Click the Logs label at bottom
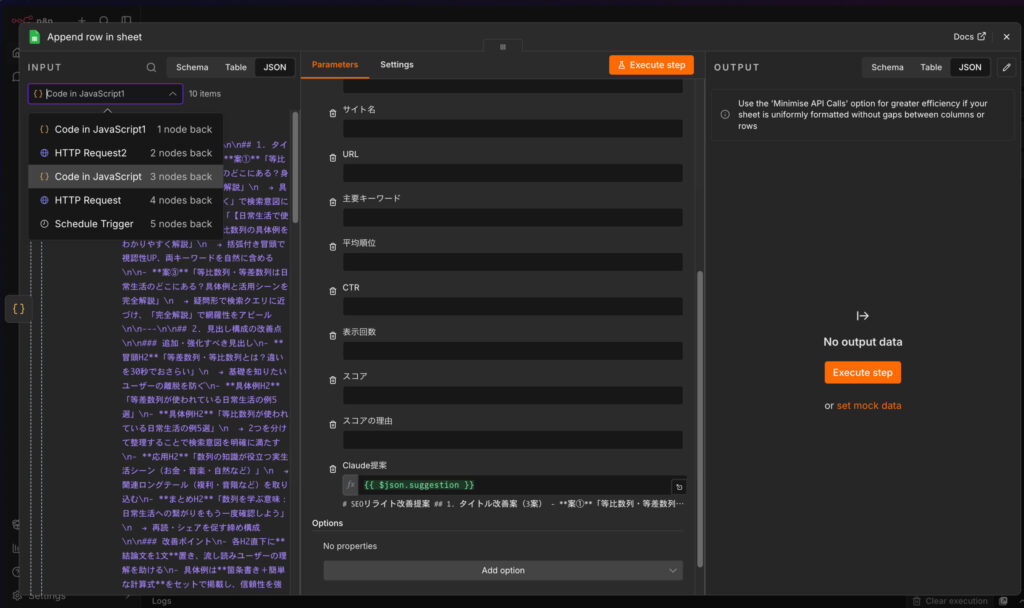 161,601
